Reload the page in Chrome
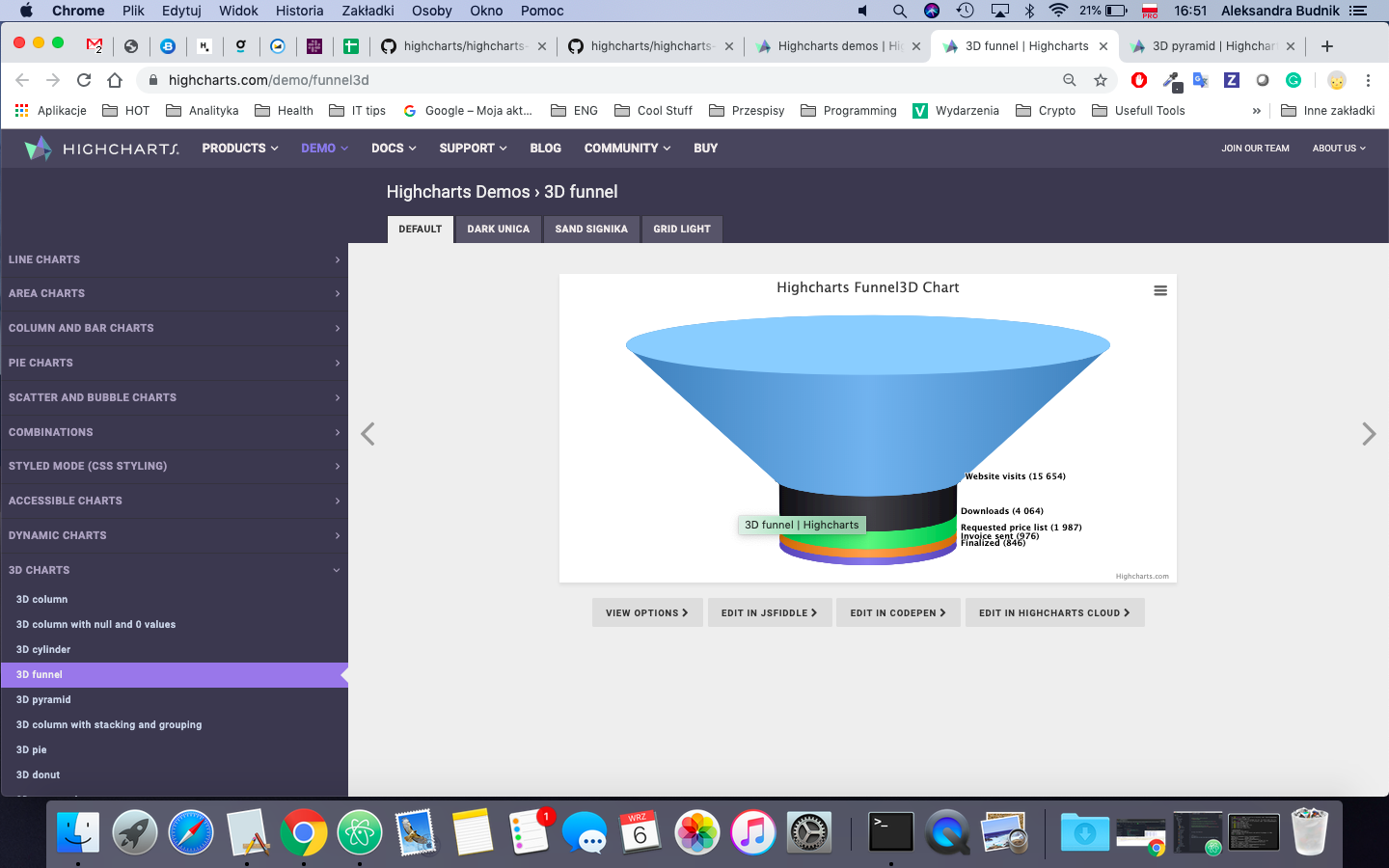The width and height of the screenshot is (1389, 868). (x=84, y=80)
